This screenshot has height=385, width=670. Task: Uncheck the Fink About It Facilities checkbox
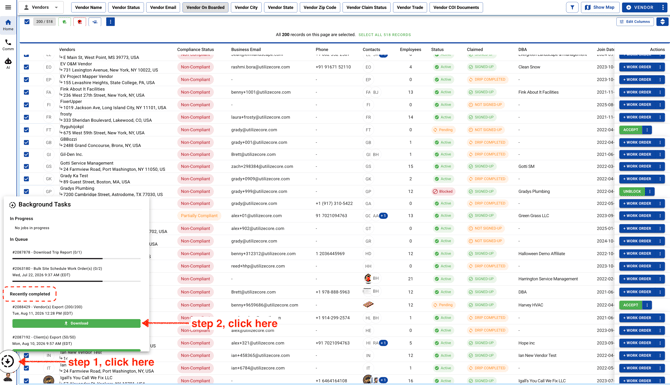point(26,92)
